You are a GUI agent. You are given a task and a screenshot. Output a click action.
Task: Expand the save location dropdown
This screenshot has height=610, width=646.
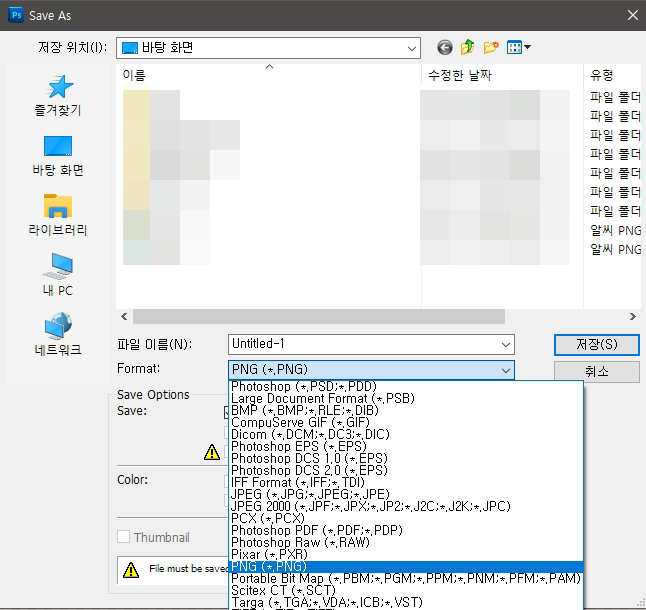[x=411, y=48]
